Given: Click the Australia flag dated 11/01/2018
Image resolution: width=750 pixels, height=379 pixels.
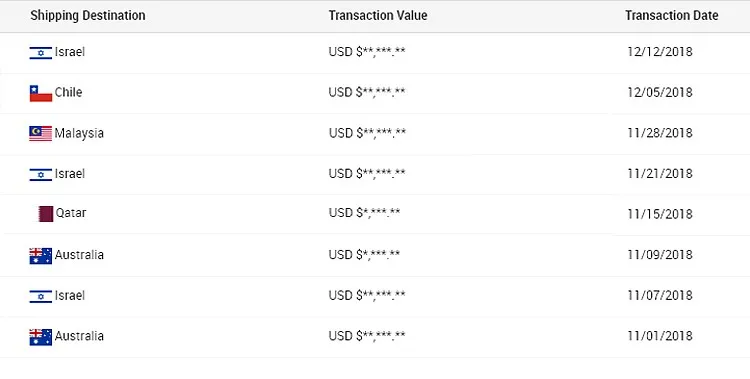Looking at the screenshot, I should click(41, 337).
